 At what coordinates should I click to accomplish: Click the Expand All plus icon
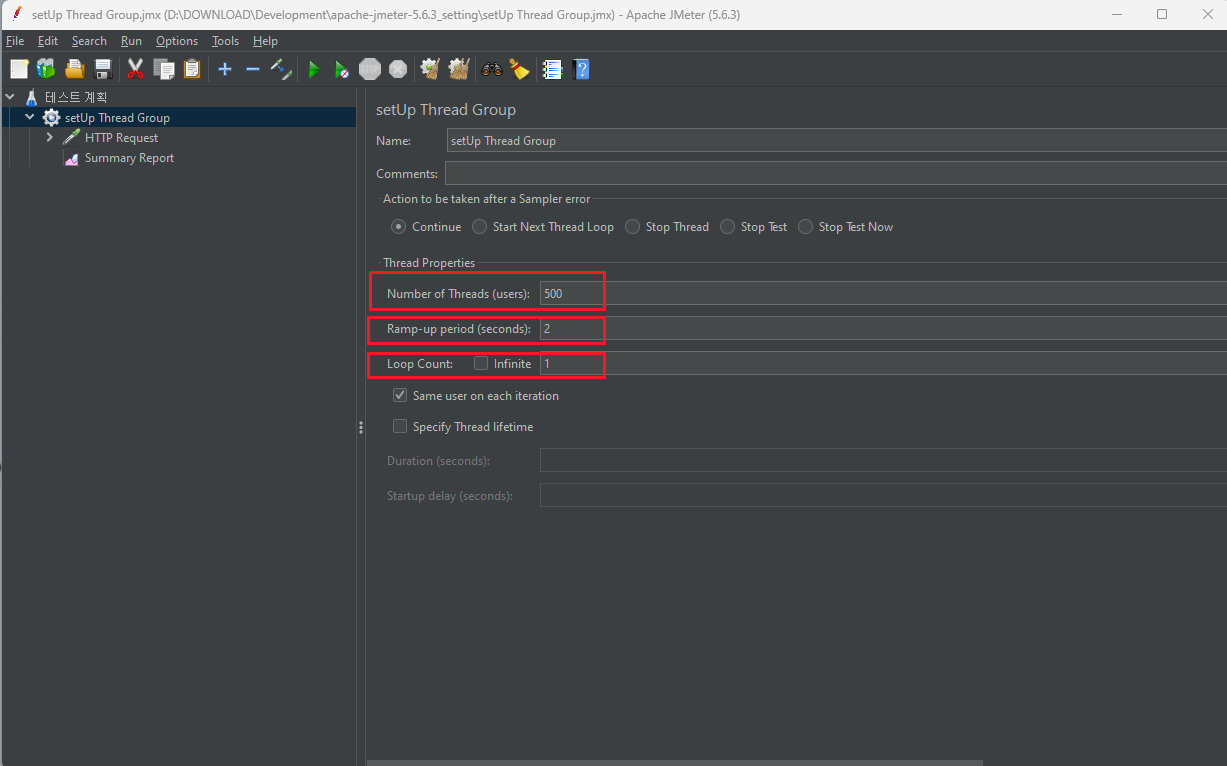(225, 69)
